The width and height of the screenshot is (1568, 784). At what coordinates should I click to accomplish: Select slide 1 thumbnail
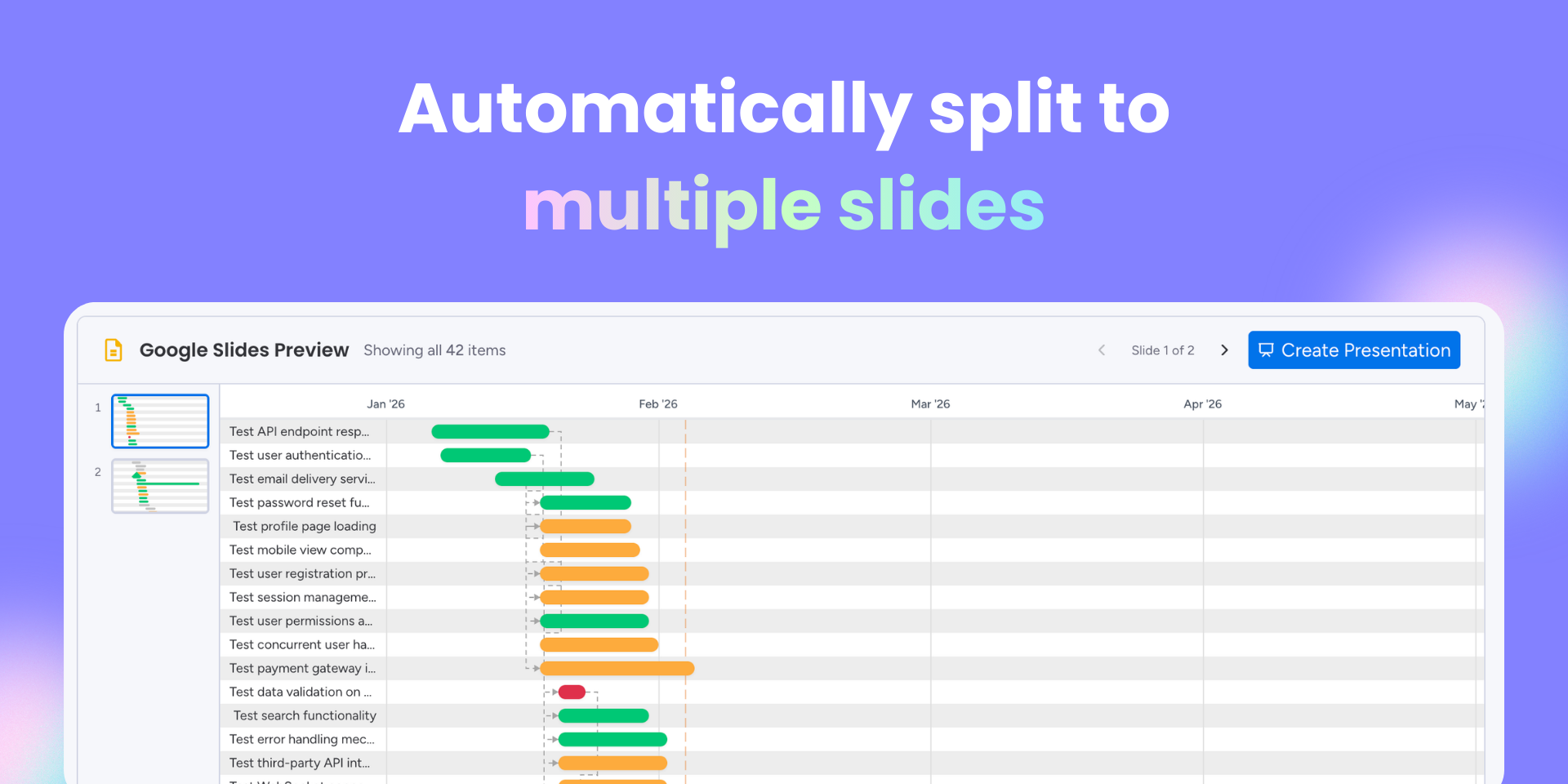(160, 421)
